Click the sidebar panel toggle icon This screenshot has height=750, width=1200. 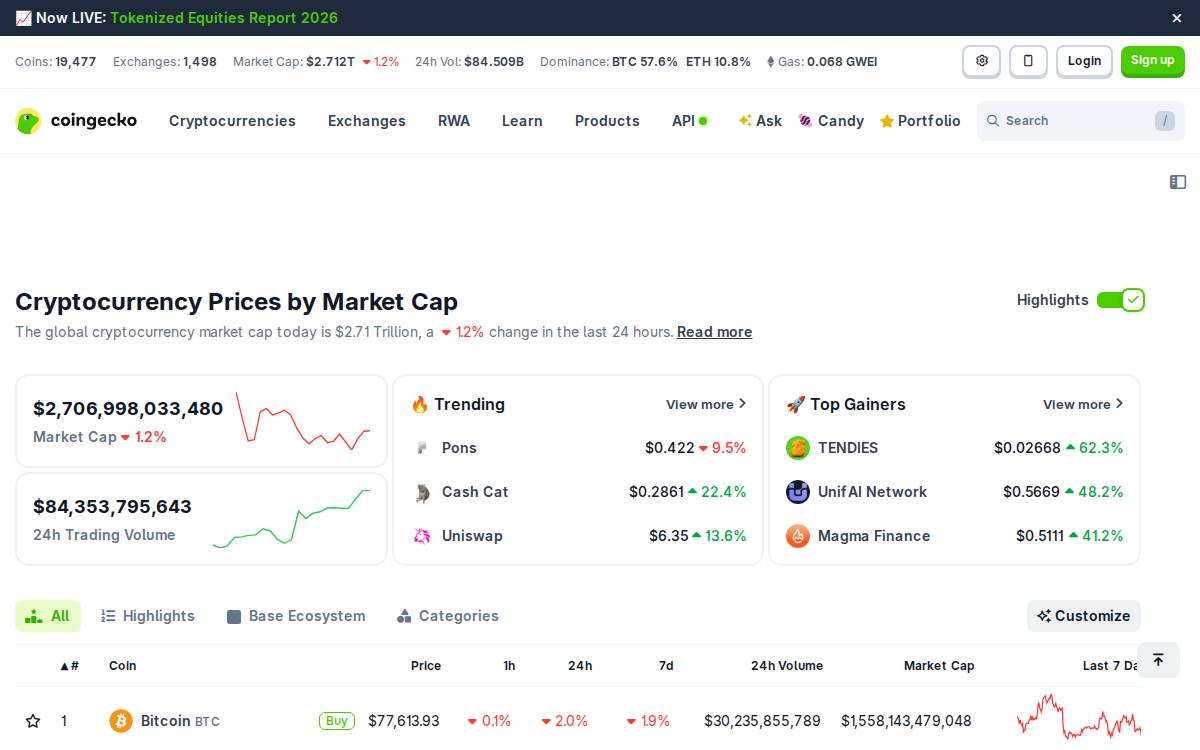click(x=1178, y=182)
